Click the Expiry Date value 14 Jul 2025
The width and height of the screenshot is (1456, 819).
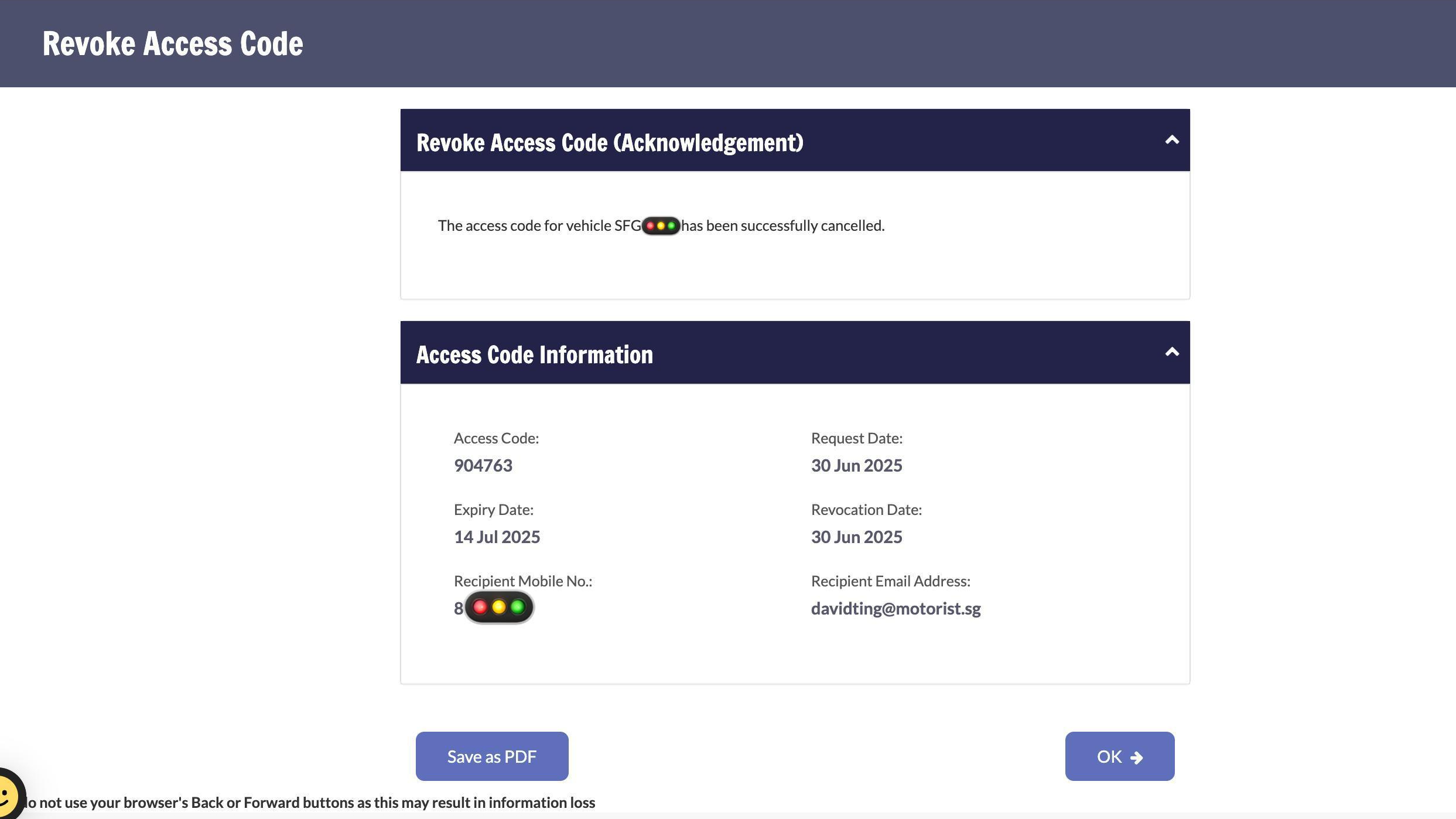497,537
